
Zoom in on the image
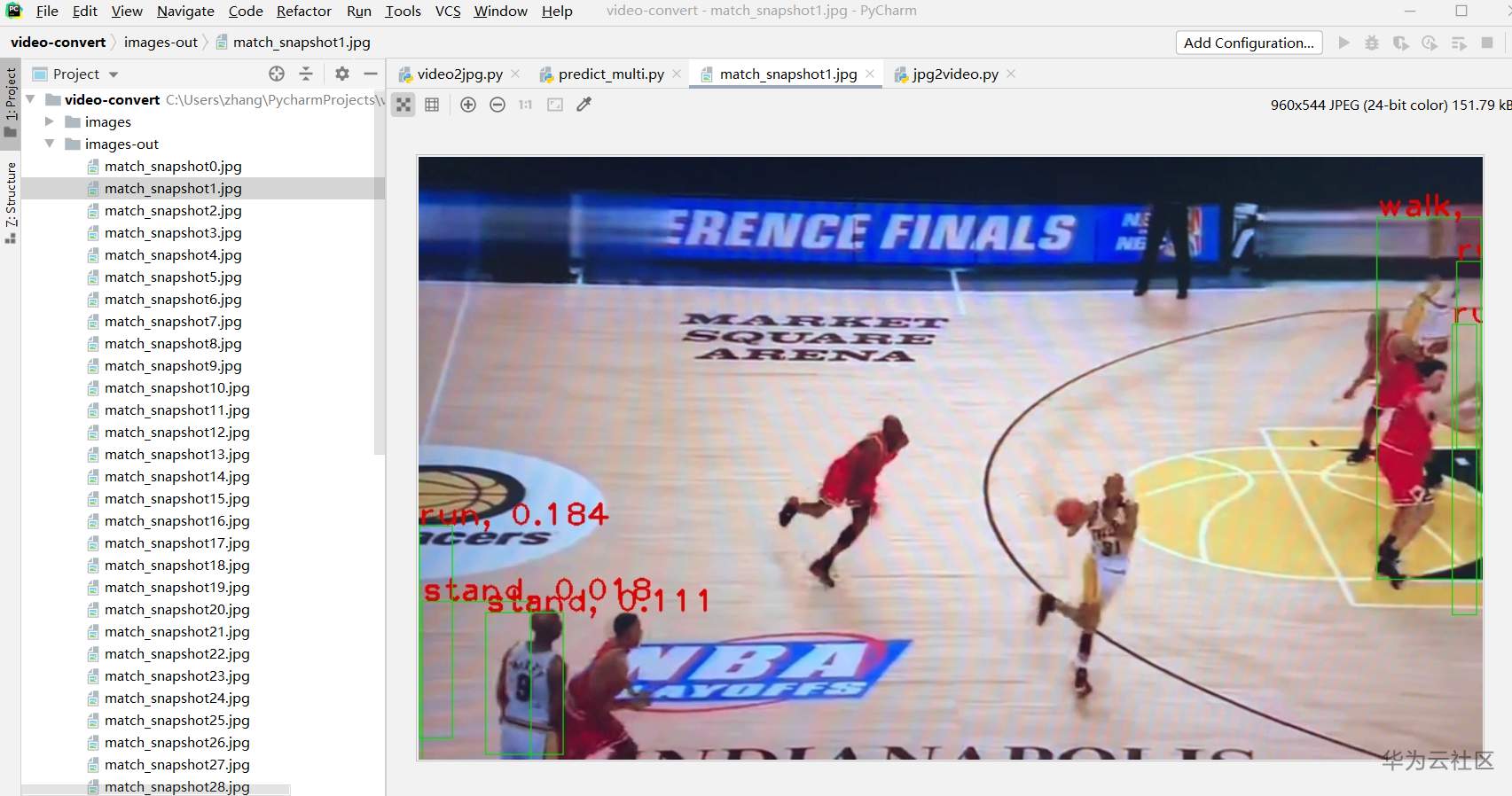click(x=468, y=105)
